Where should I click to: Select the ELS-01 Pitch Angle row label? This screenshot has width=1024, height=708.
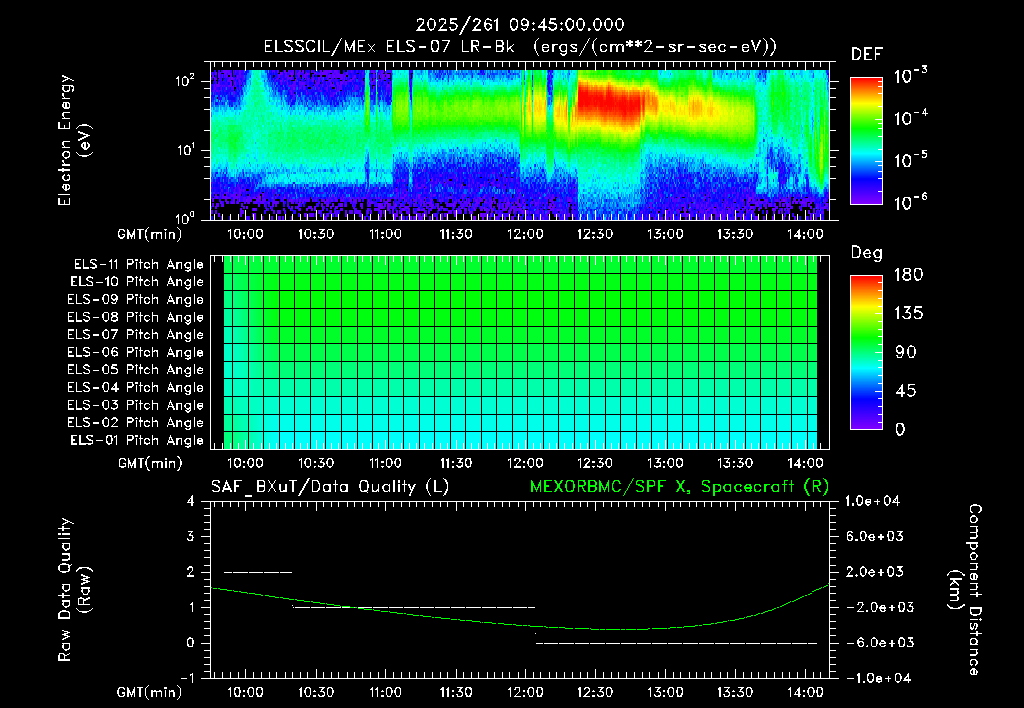137,440
